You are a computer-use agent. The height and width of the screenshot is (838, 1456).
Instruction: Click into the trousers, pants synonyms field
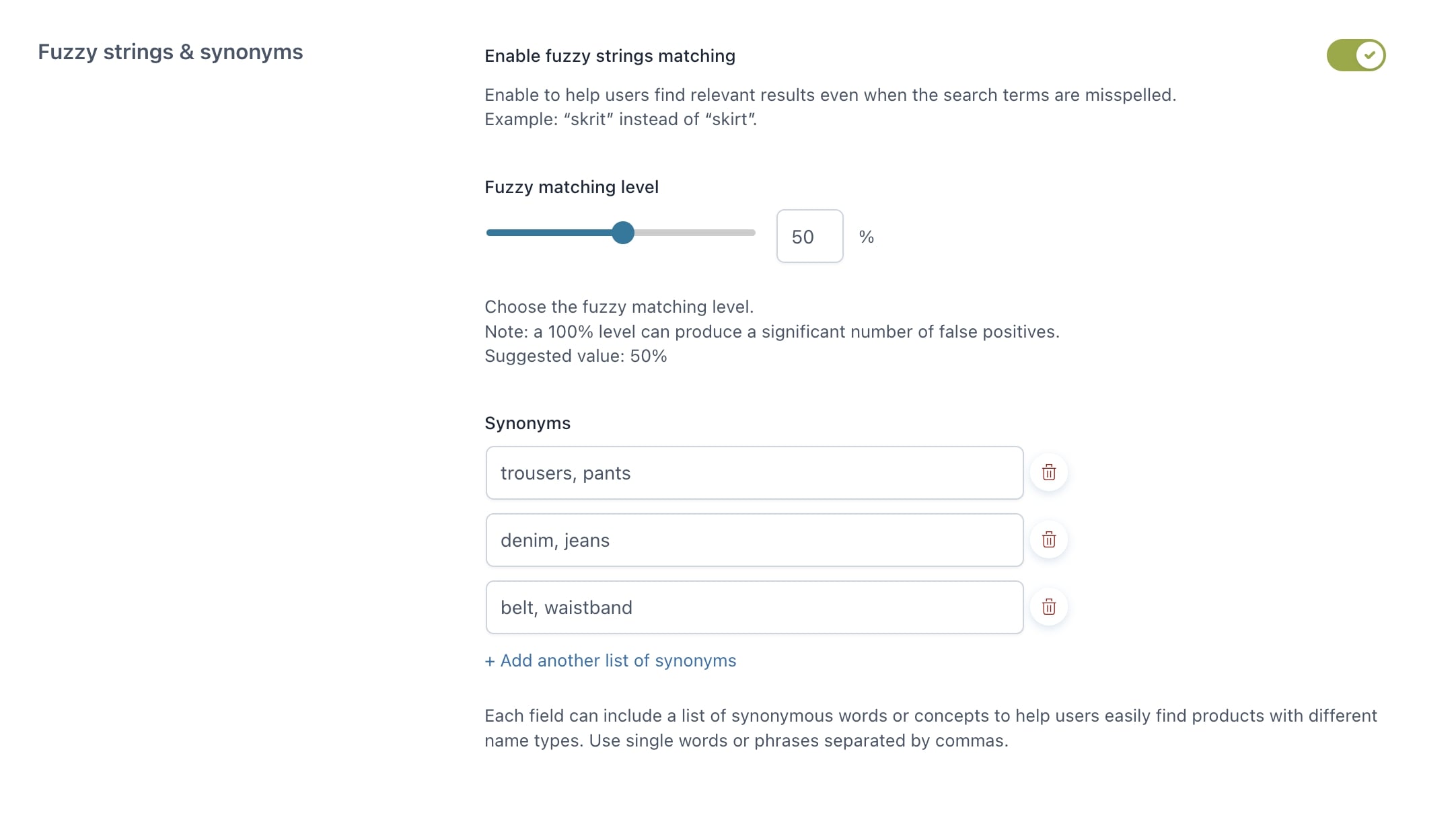[x=754, y=473]
